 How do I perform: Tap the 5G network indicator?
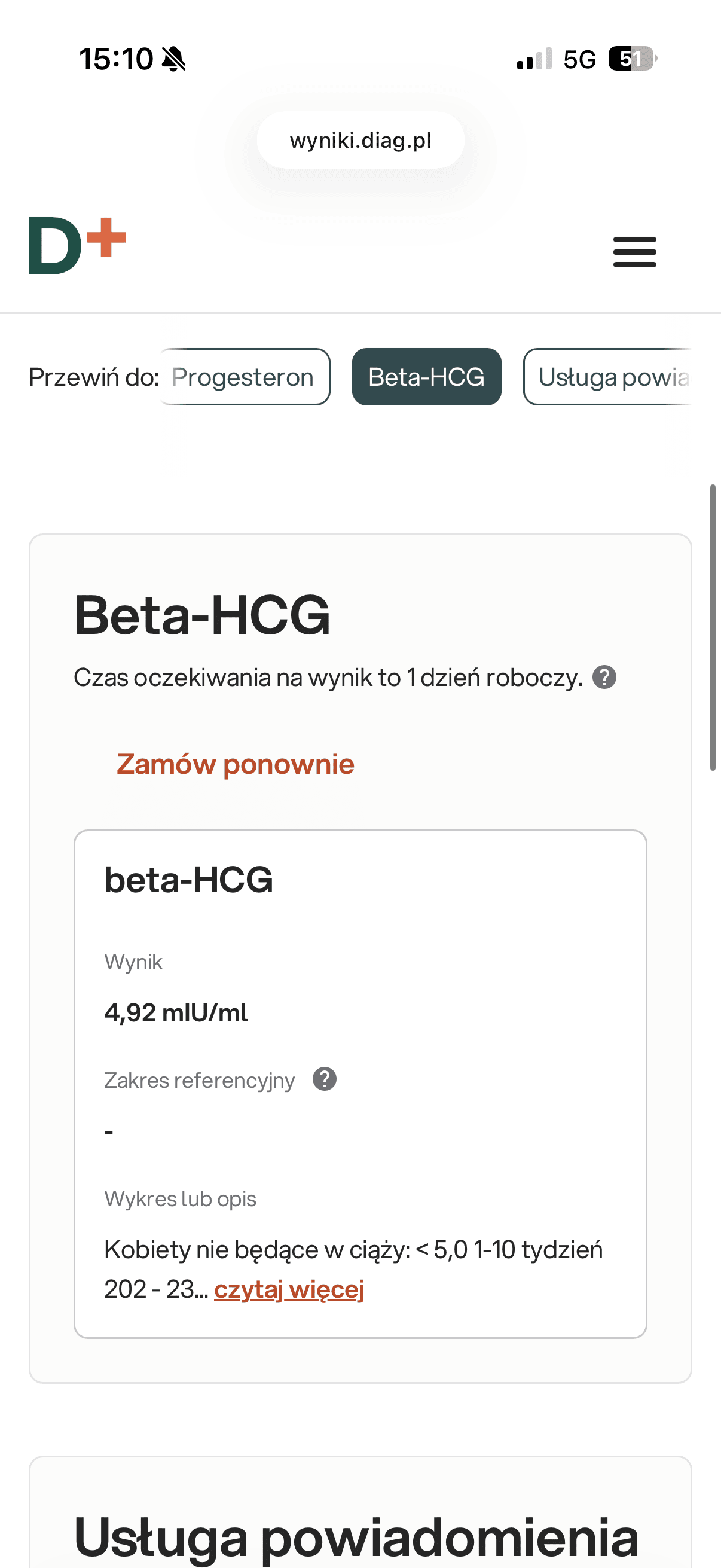[579, 60]
